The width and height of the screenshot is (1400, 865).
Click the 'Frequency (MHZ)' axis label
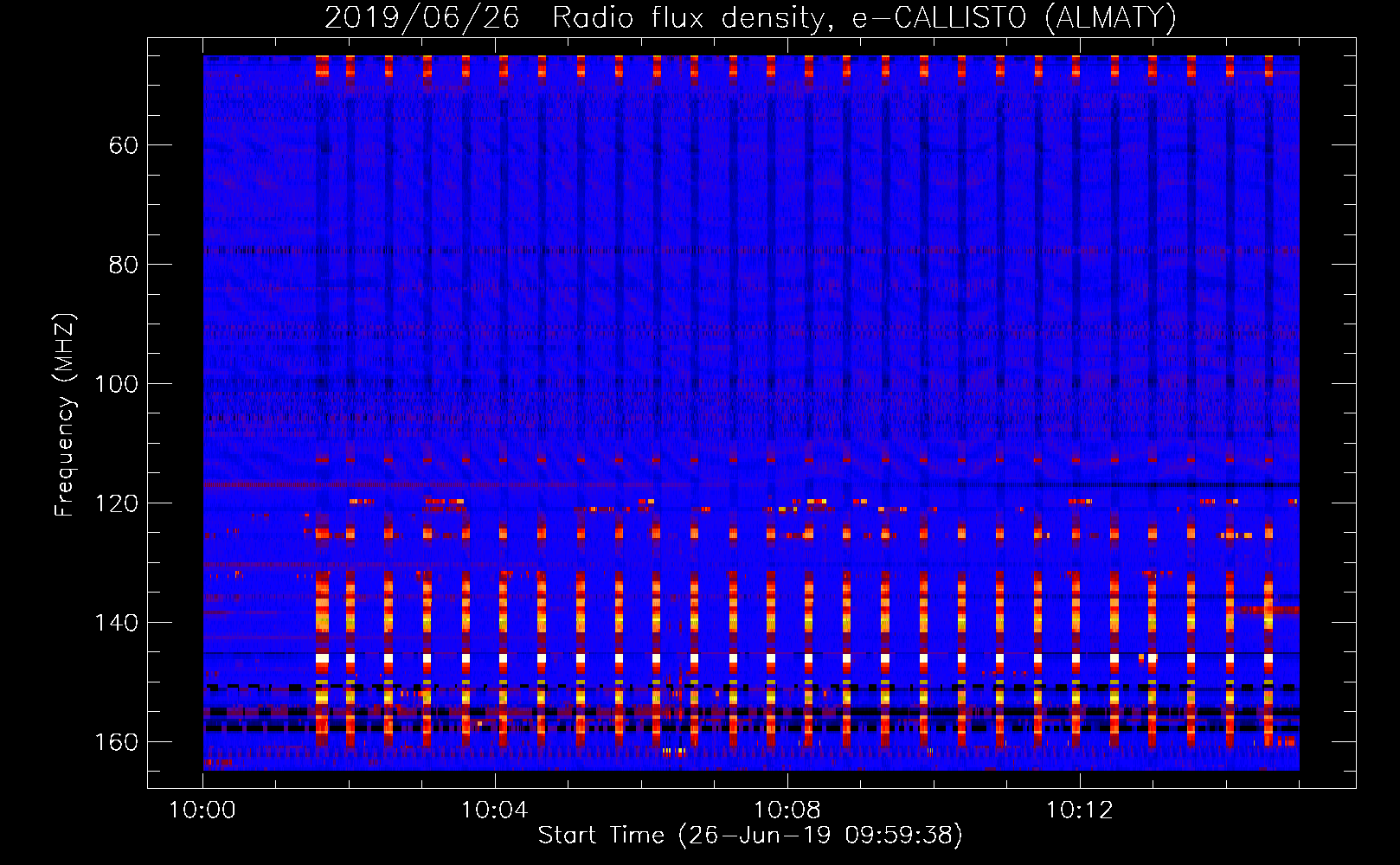65,415
